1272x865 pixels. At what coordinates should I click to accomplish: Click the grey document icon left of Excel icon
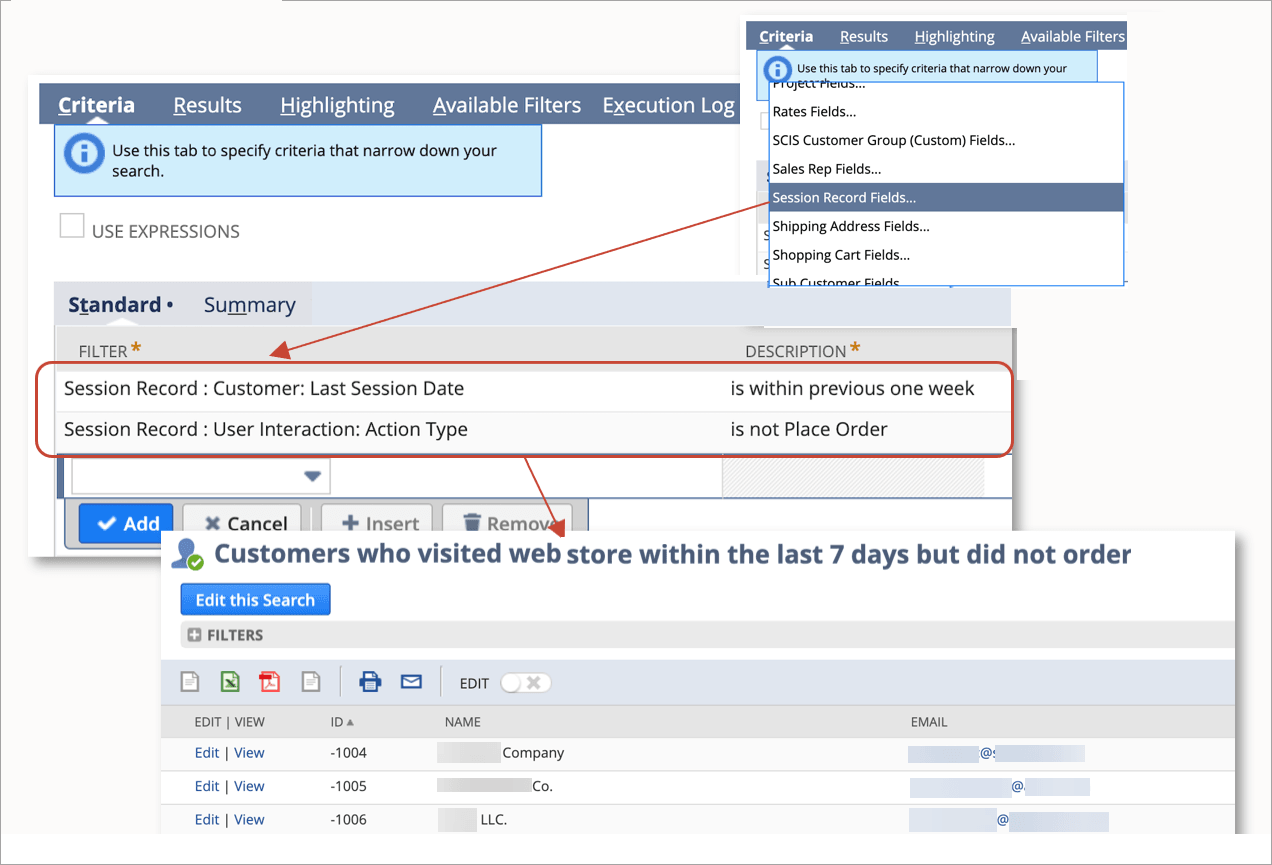(190, 682)
